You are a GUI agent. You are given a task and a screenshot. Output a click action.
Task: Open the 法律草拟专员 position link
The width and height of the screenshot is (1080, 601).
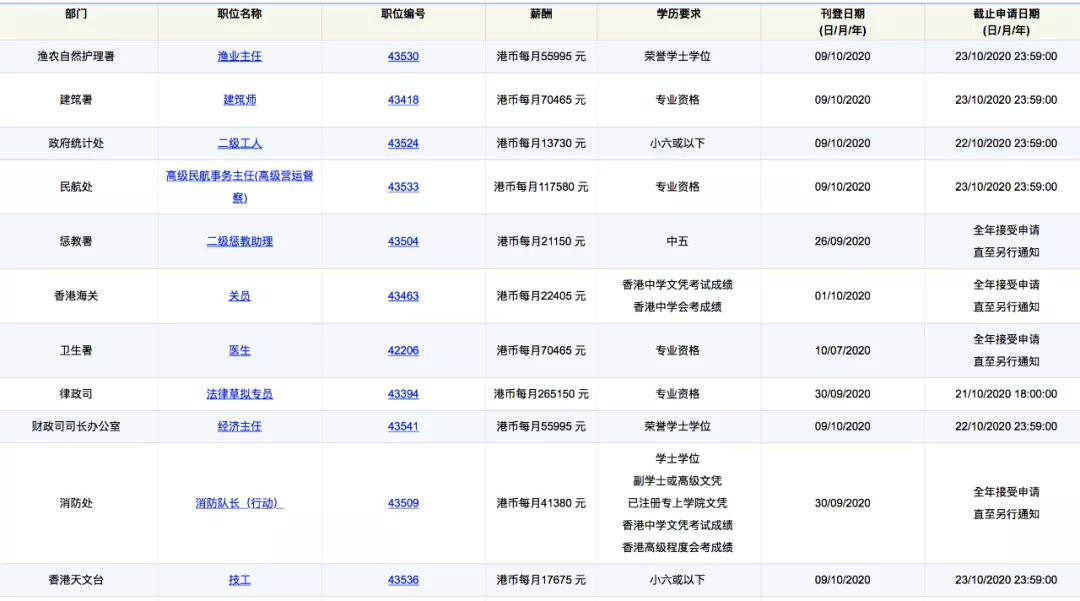(239, 394)
